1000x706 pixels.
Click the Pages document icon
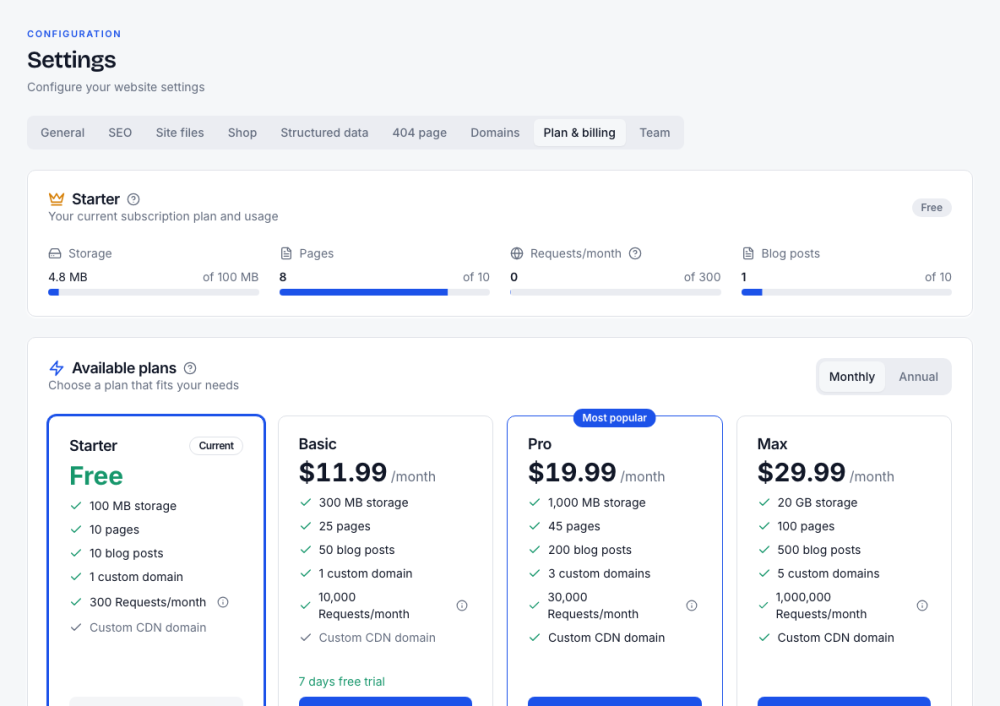pyautogui.click(x=286, y=253)
